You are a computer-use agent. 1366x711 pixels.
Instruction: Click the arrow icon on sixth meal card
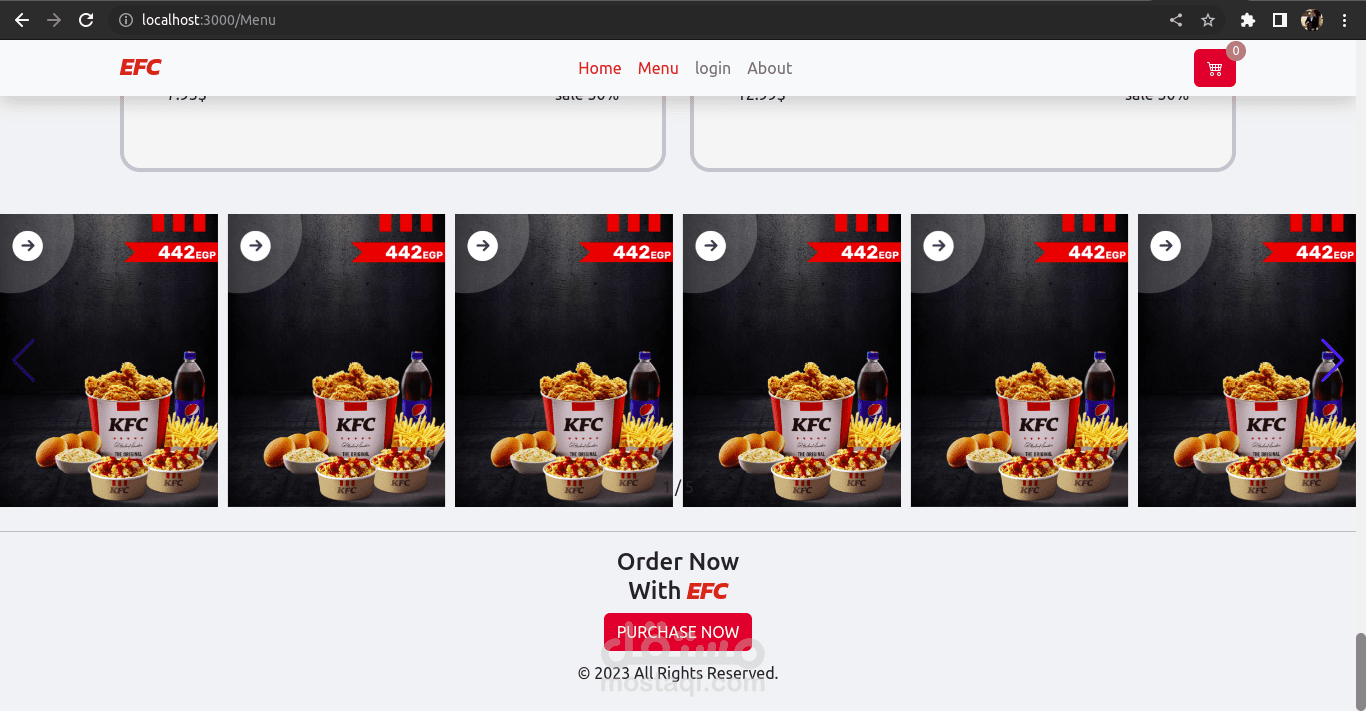[x=1166, y=245]
